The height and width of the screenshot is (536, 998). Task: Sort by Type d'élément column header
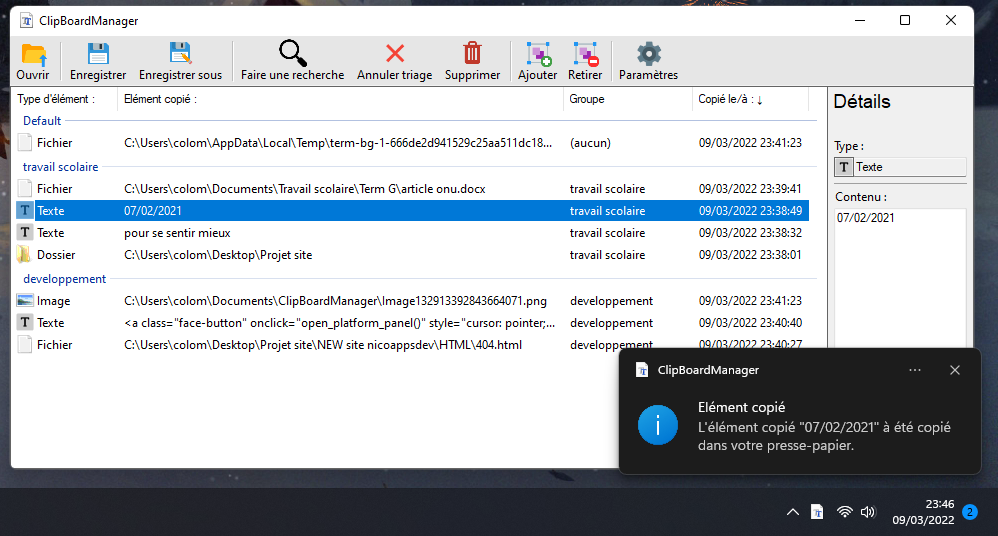[56, 99]
